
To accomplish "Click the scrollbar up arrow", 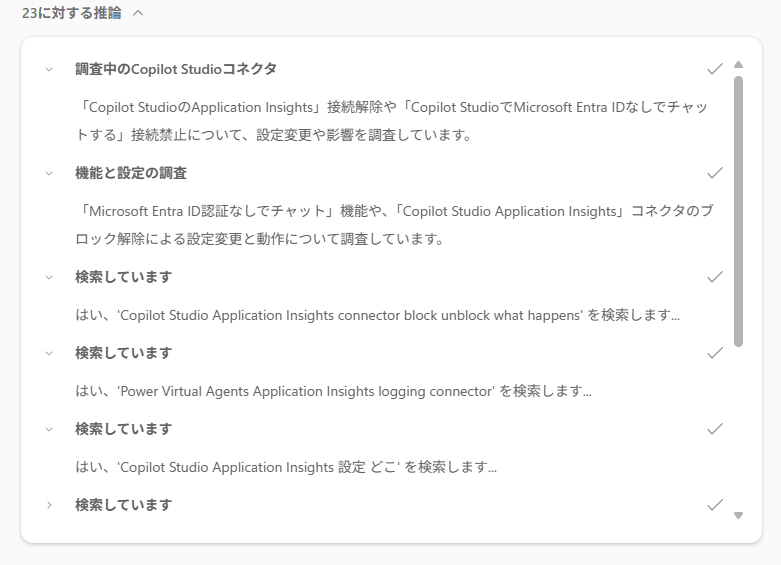I will coord(739,65).
